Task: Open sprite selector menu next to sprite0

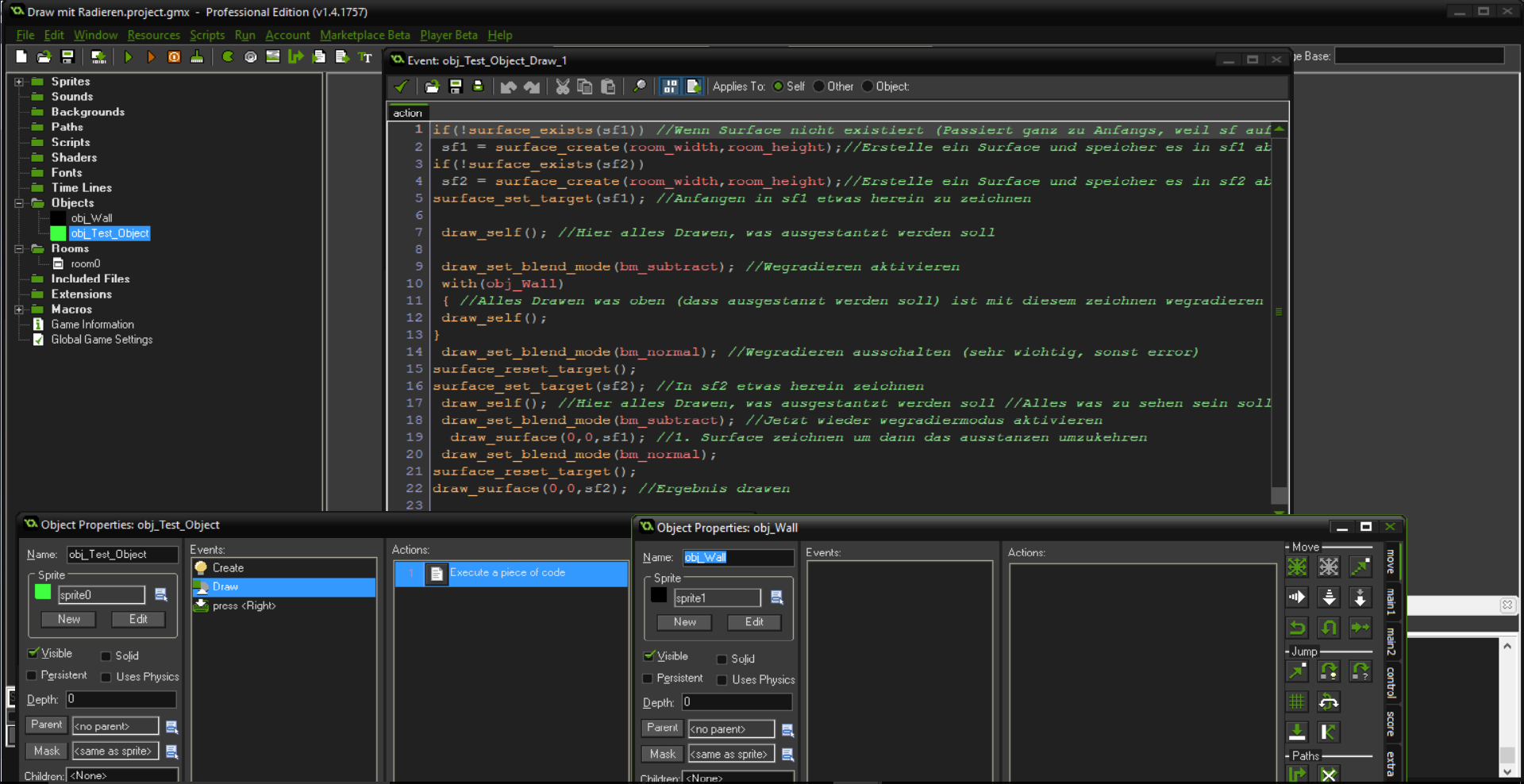Action: pos(161,595)
